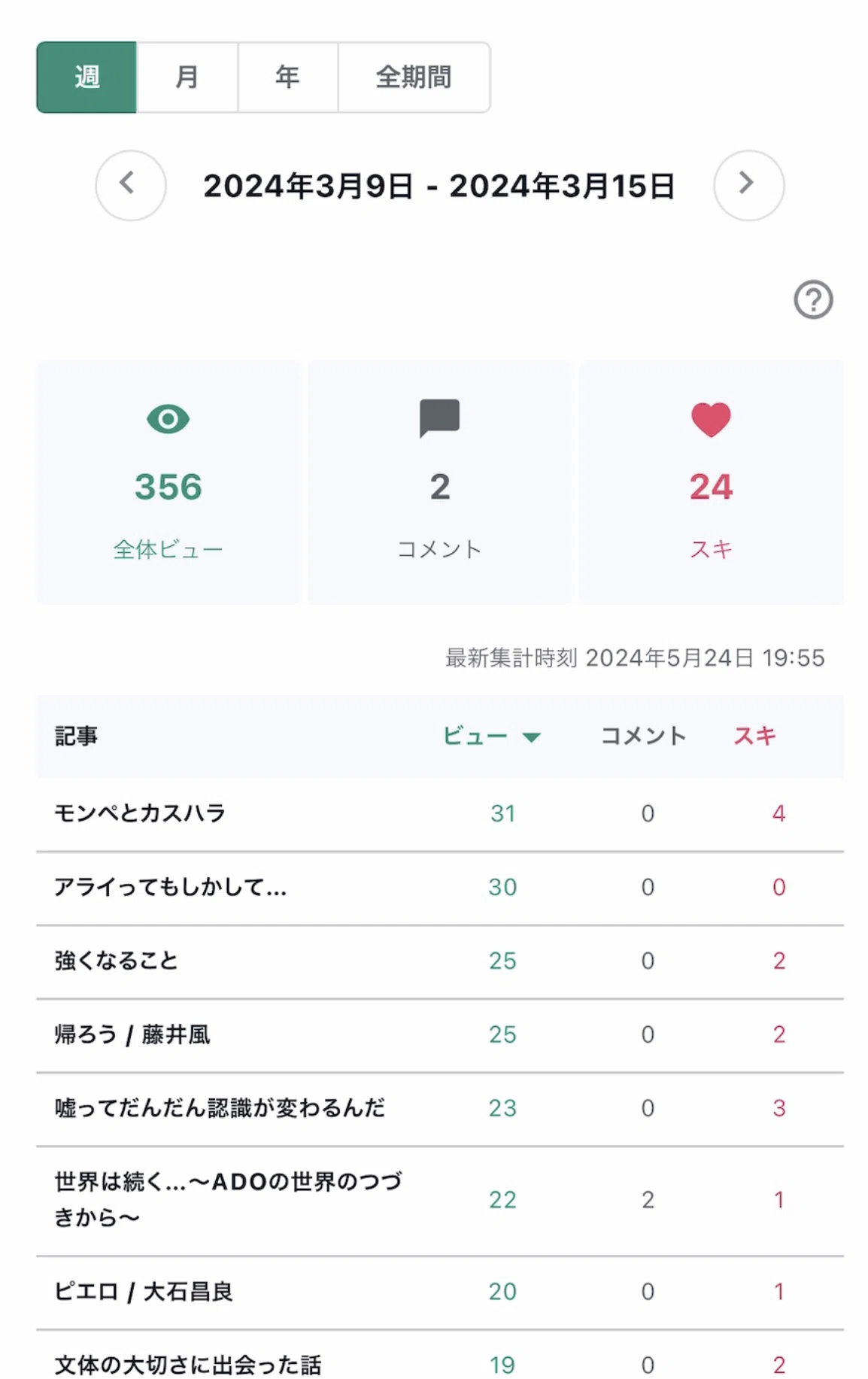Open article ピエロ / 大石昌良
The height and width of the screenshot is (1379, 868).
click(144, 1292)
